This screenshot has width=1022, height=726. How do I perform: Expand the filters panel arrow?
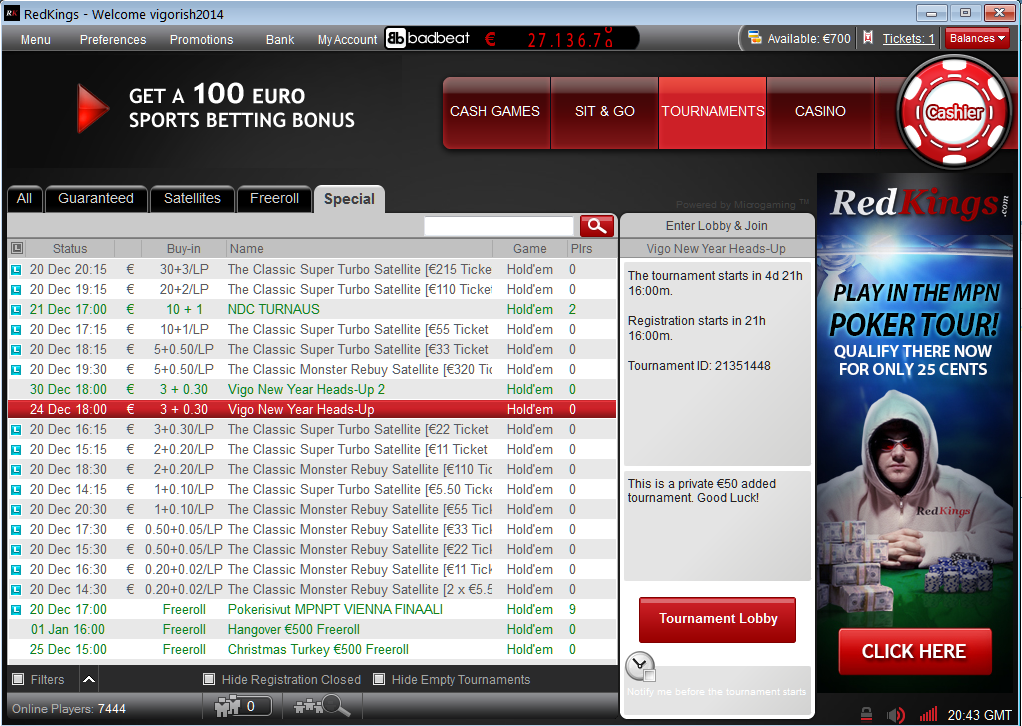tap(88, 680)
